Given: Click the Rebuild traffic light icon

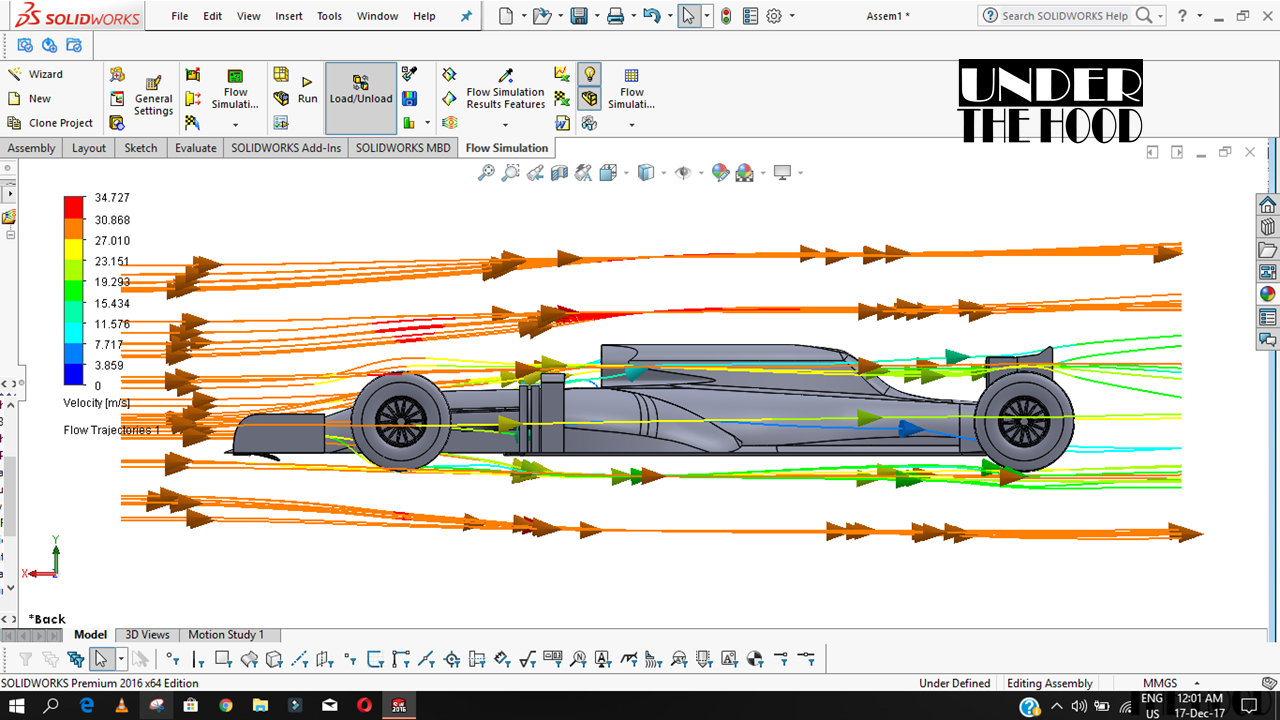Looking at the screenshot, I should [726, 16].
